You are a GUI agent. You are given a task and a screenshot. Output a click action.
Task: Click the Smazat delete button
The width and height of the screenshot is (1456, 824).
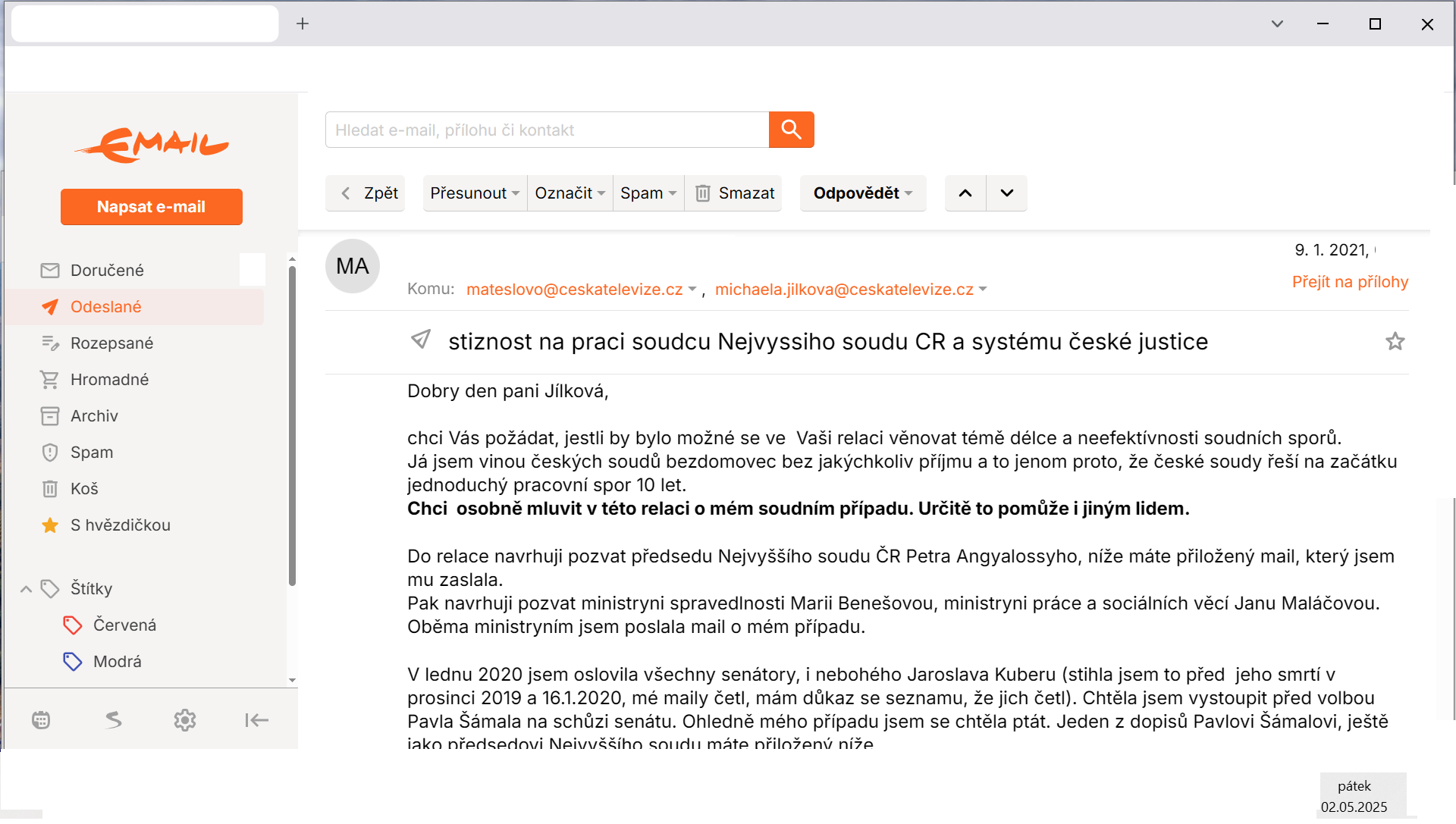[733, 193]
